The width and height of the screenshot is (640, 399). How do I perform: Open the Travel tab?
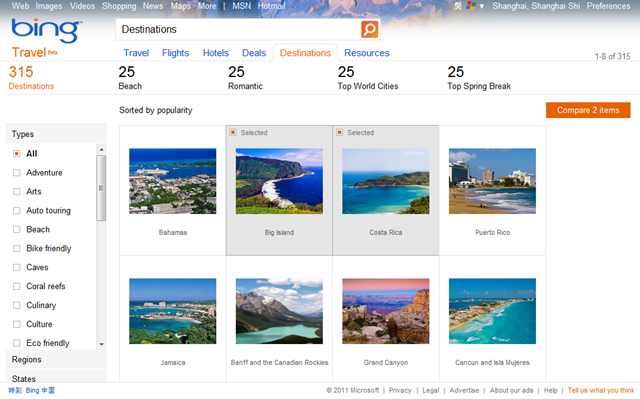point(136,53)
